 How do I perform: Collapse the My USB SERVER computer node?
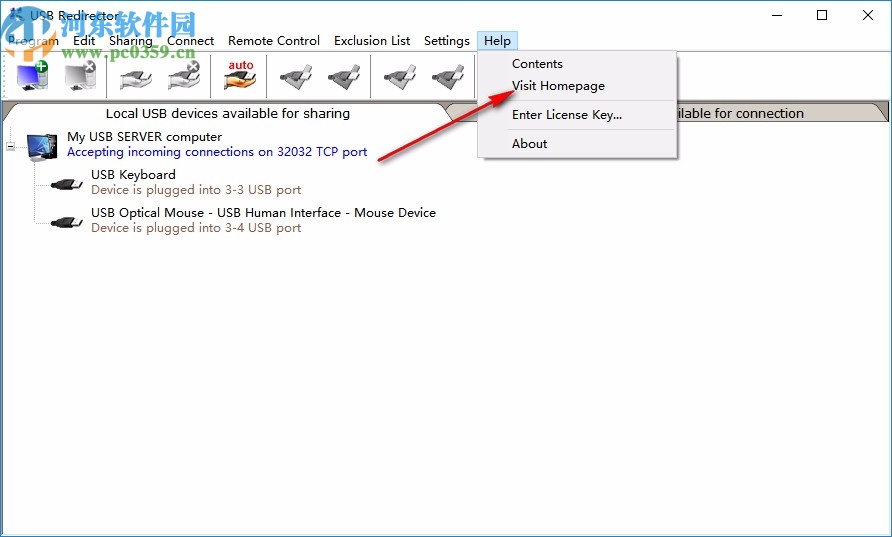10,146
